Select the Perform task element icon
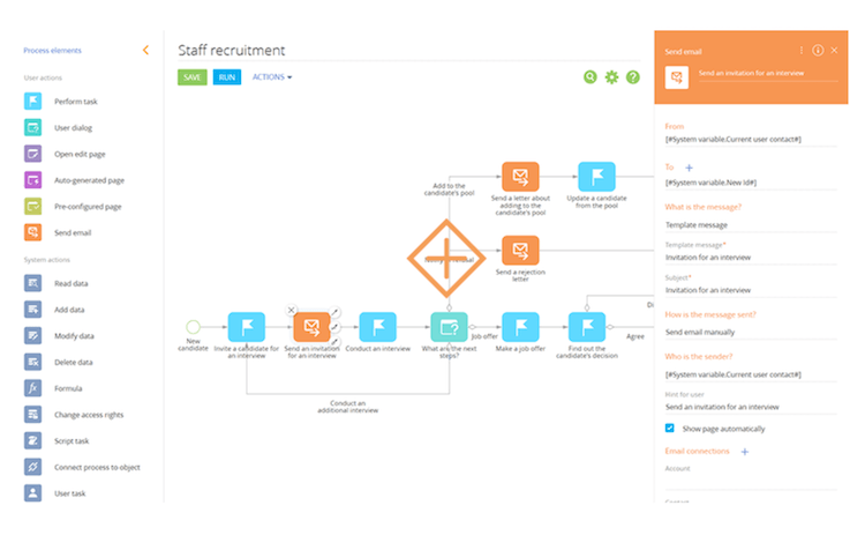 click(33, 101)
